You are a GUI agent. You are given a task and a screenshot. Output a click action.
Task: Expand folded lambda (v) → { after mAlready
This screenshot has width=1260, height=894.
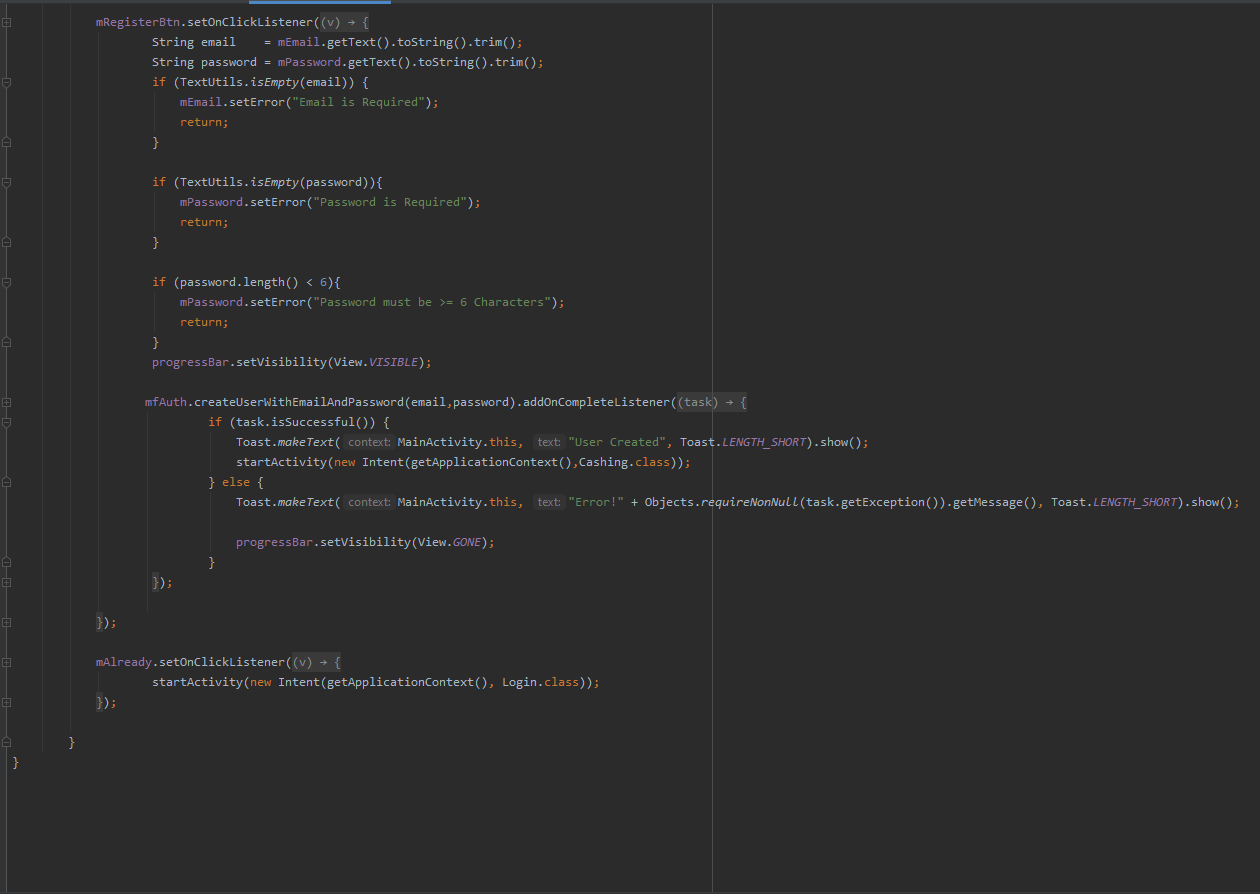[x=315, y=662]
